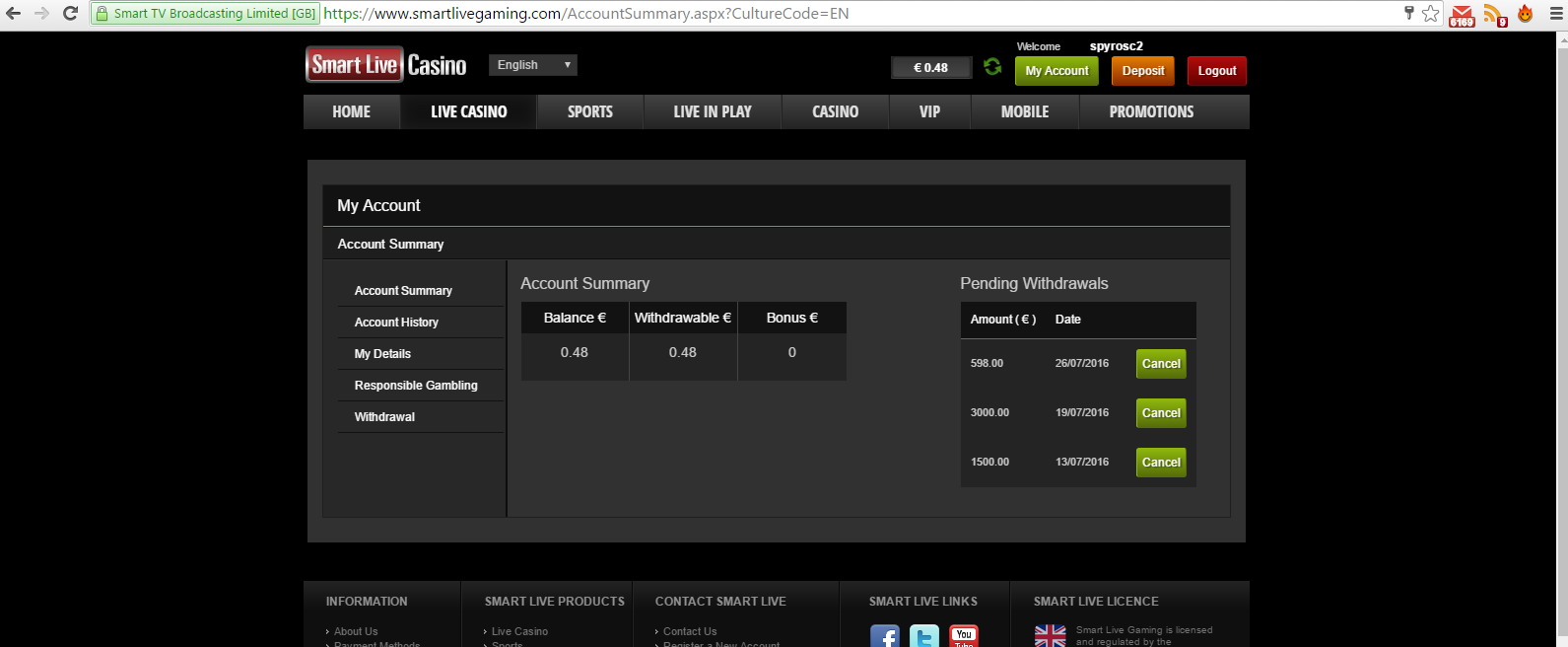This screenshot has width=1568, height=647.
Task: Open the Smart Live YouTube channel
Action: pos(964,637)
